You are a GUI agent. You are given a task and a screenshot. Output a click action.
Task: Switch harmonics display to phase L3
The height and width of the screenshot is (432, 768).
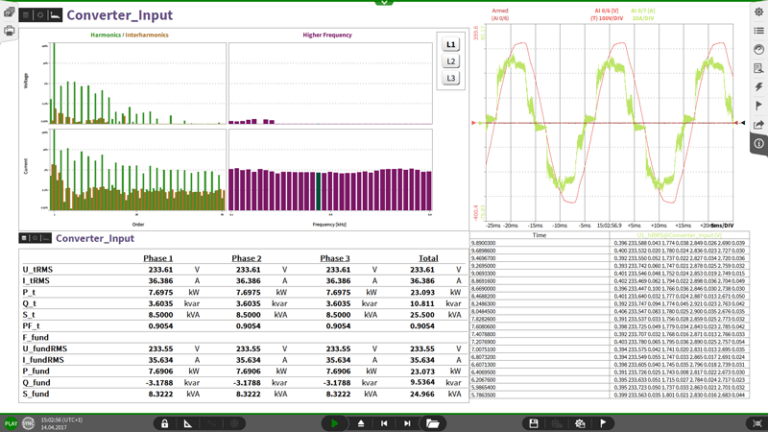click(451, 78)
